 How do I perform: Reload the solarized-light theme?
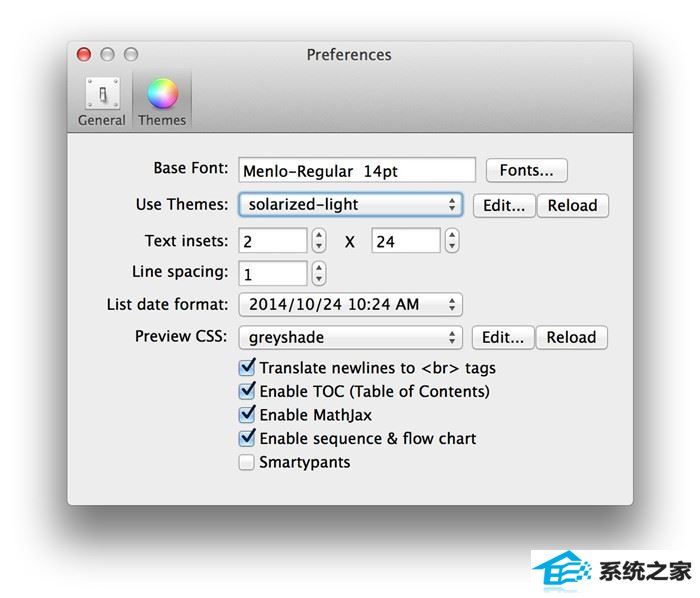pyautogui.click(x=572, y=205)
